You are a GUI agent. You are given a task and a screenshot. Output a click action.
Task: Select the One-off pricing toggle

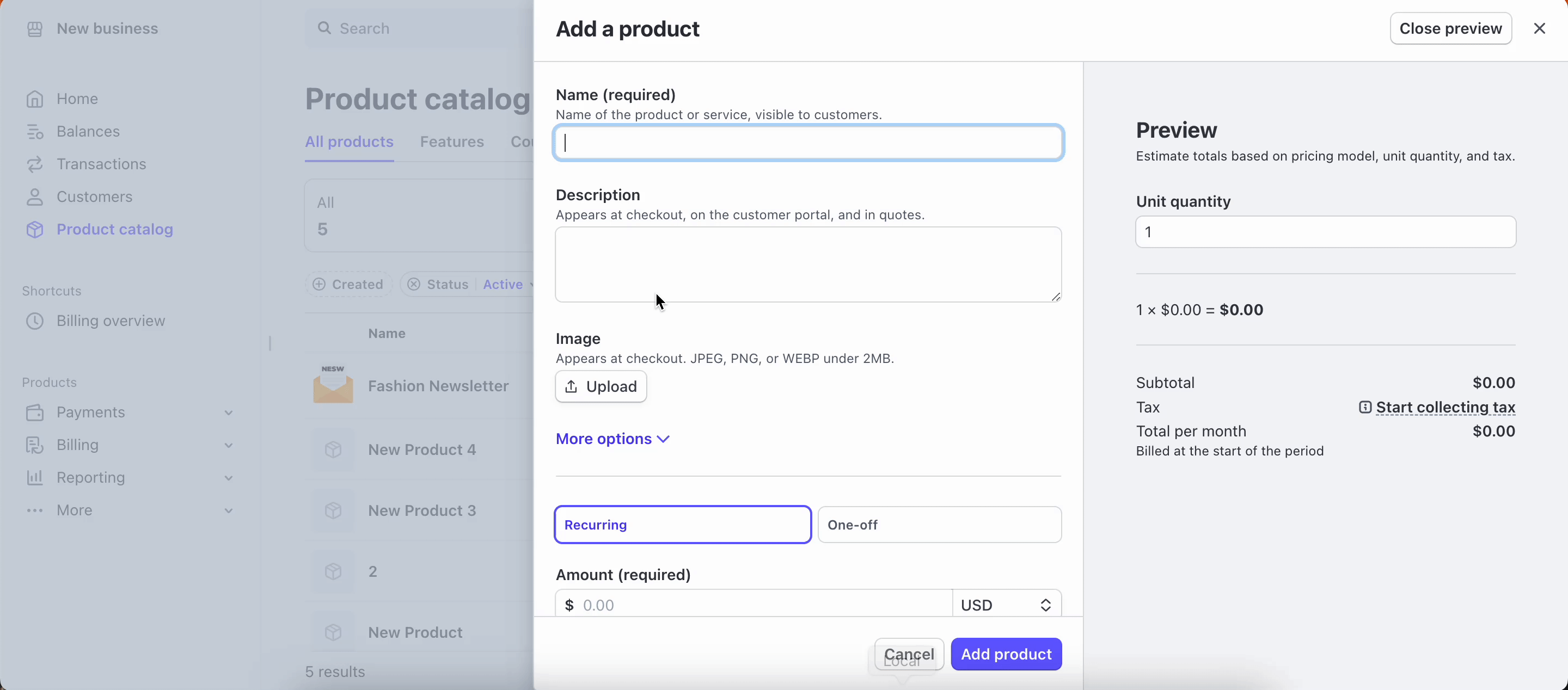[x=938, y=524]
